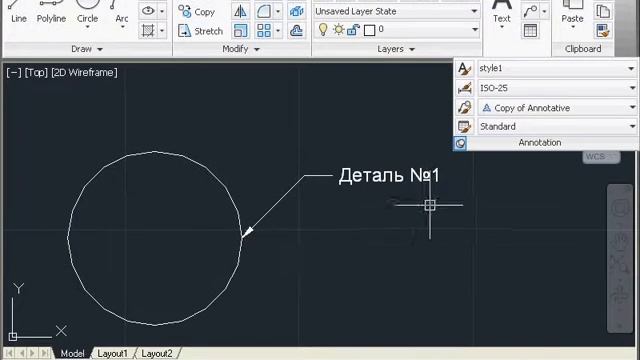This screenshot has height=360, width=640.
Task: Go to the first layout tab arrow
Action: click(x=9, y=353)
